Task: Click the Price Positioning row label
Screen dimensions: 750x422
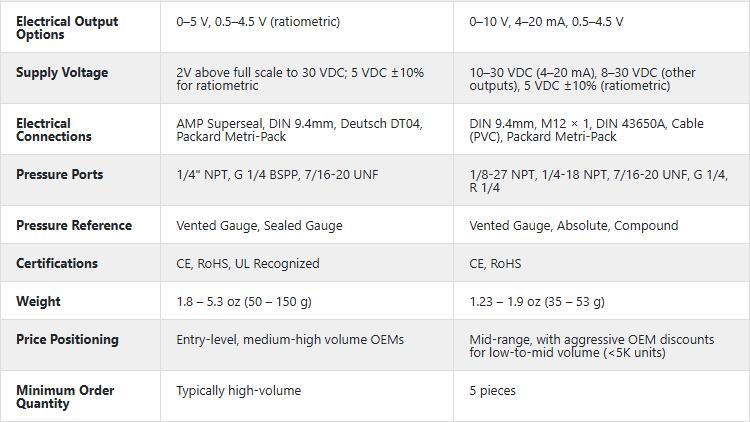Action: (x=67, y=339)
